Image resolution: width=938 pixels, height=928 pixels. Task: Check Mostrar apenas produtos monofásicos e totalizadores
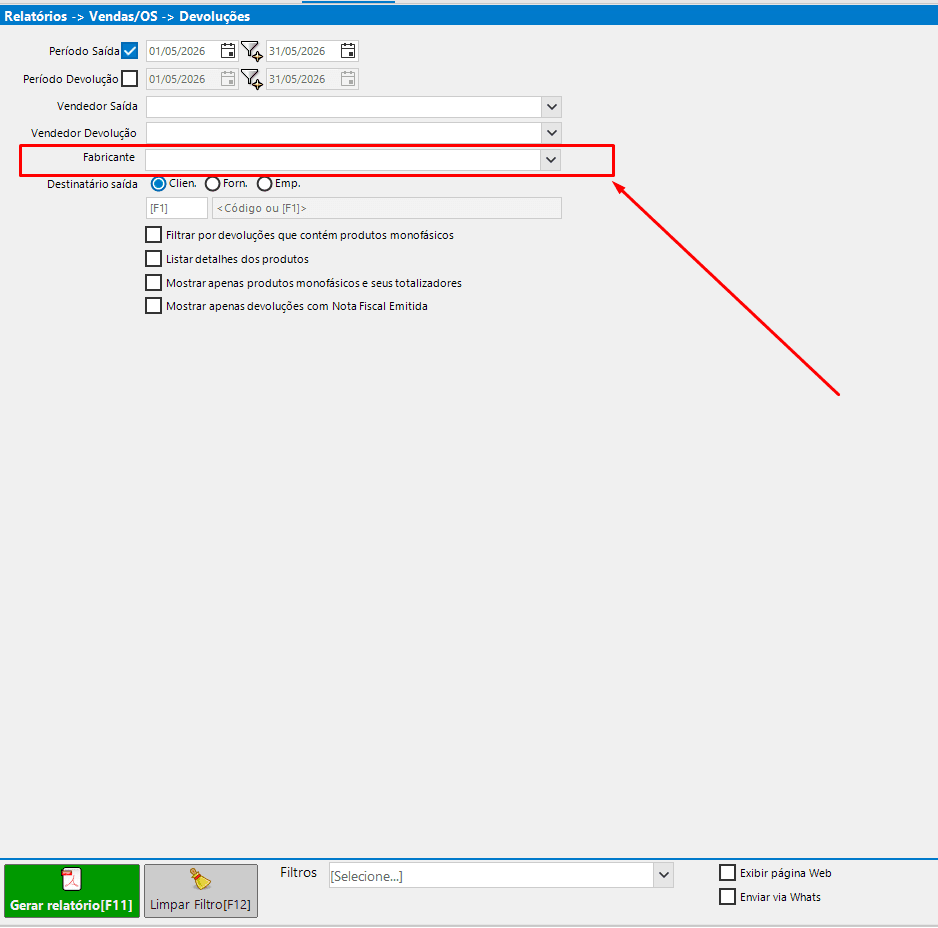[154, 282]
